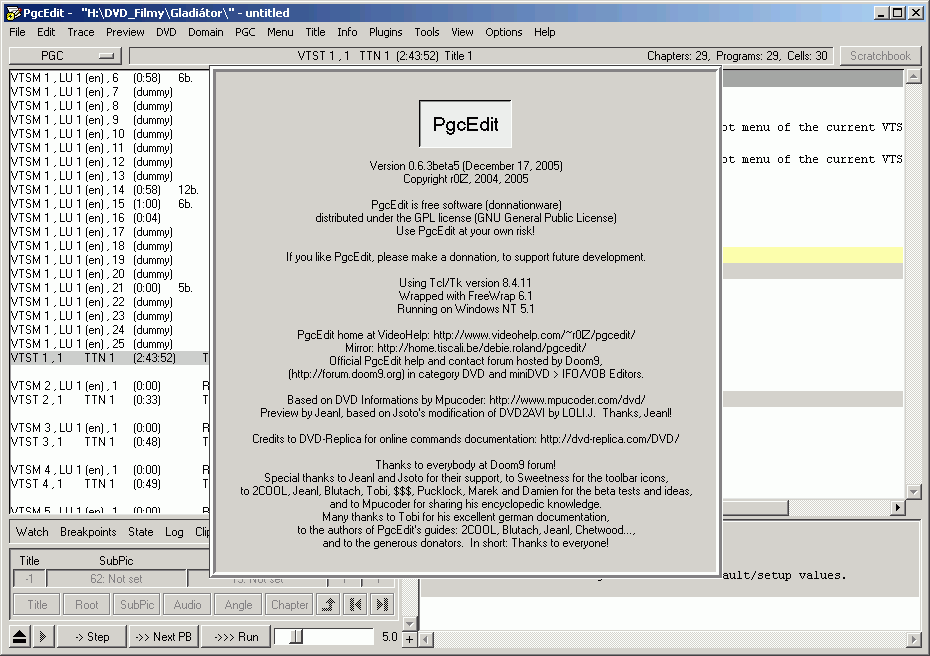The image size is (930, 656).
Task: Click the current PGC info bar 'VTST 1,1 TTN 1'
Action: 480,56
